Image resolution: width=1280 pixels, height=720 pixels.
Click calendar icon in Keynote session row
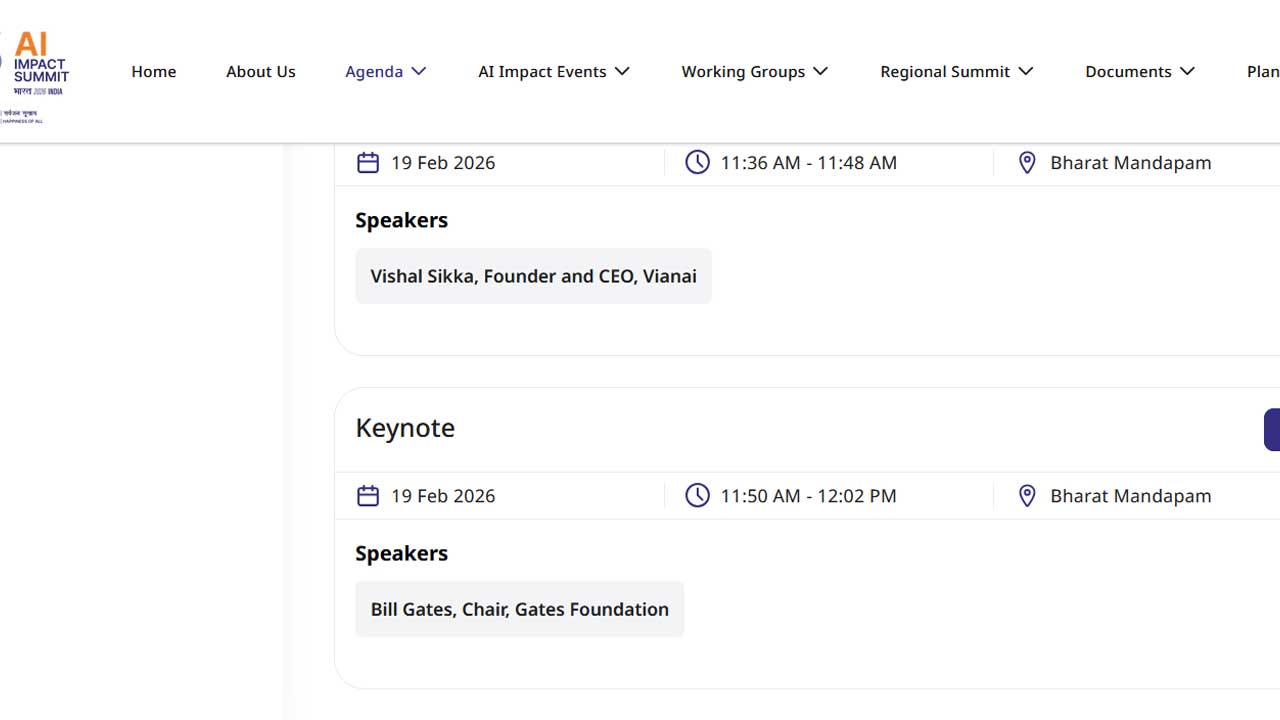pos(368,495)
